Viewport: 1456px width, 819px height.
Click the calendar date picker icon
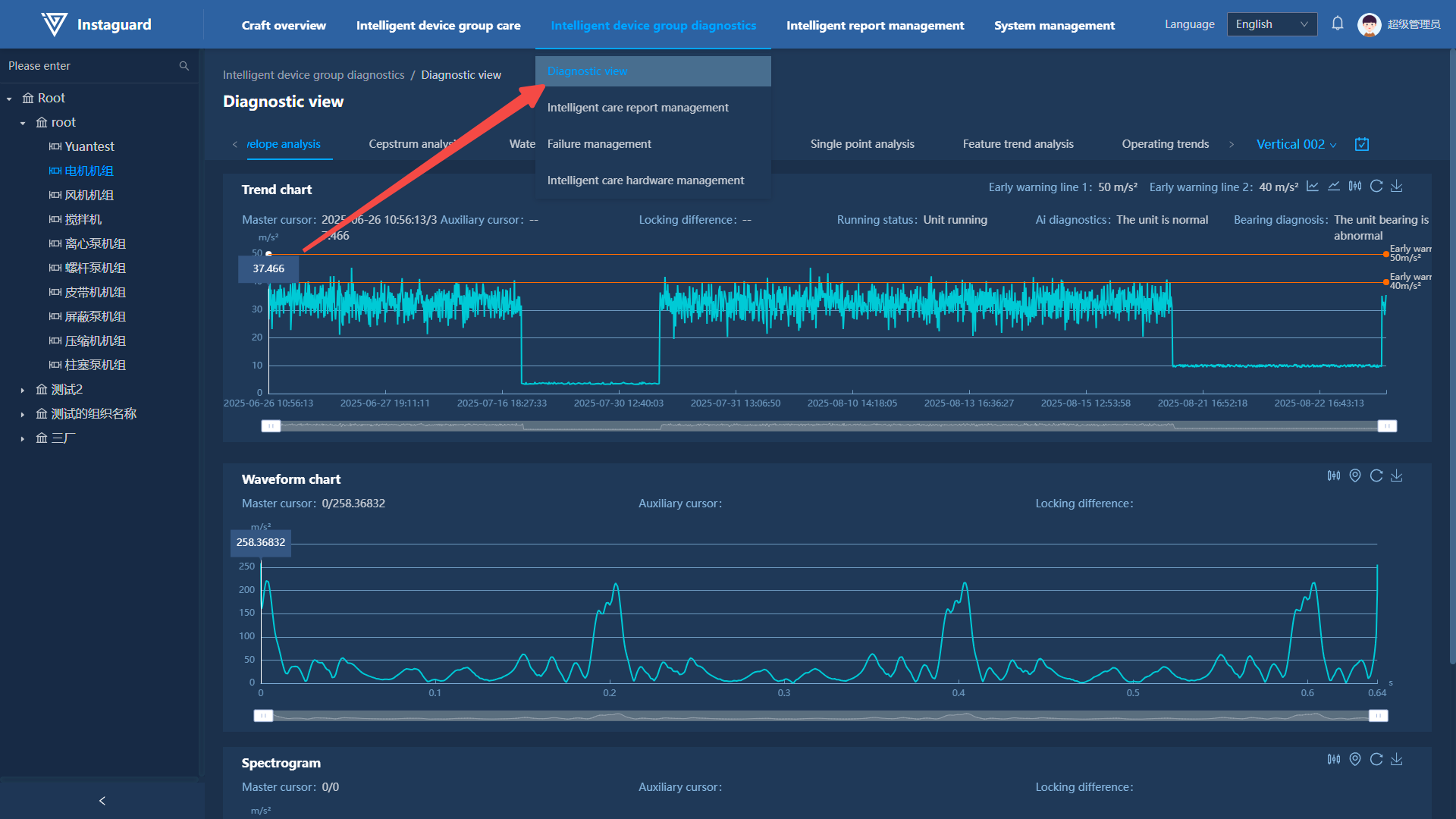tap(1362, 144)
